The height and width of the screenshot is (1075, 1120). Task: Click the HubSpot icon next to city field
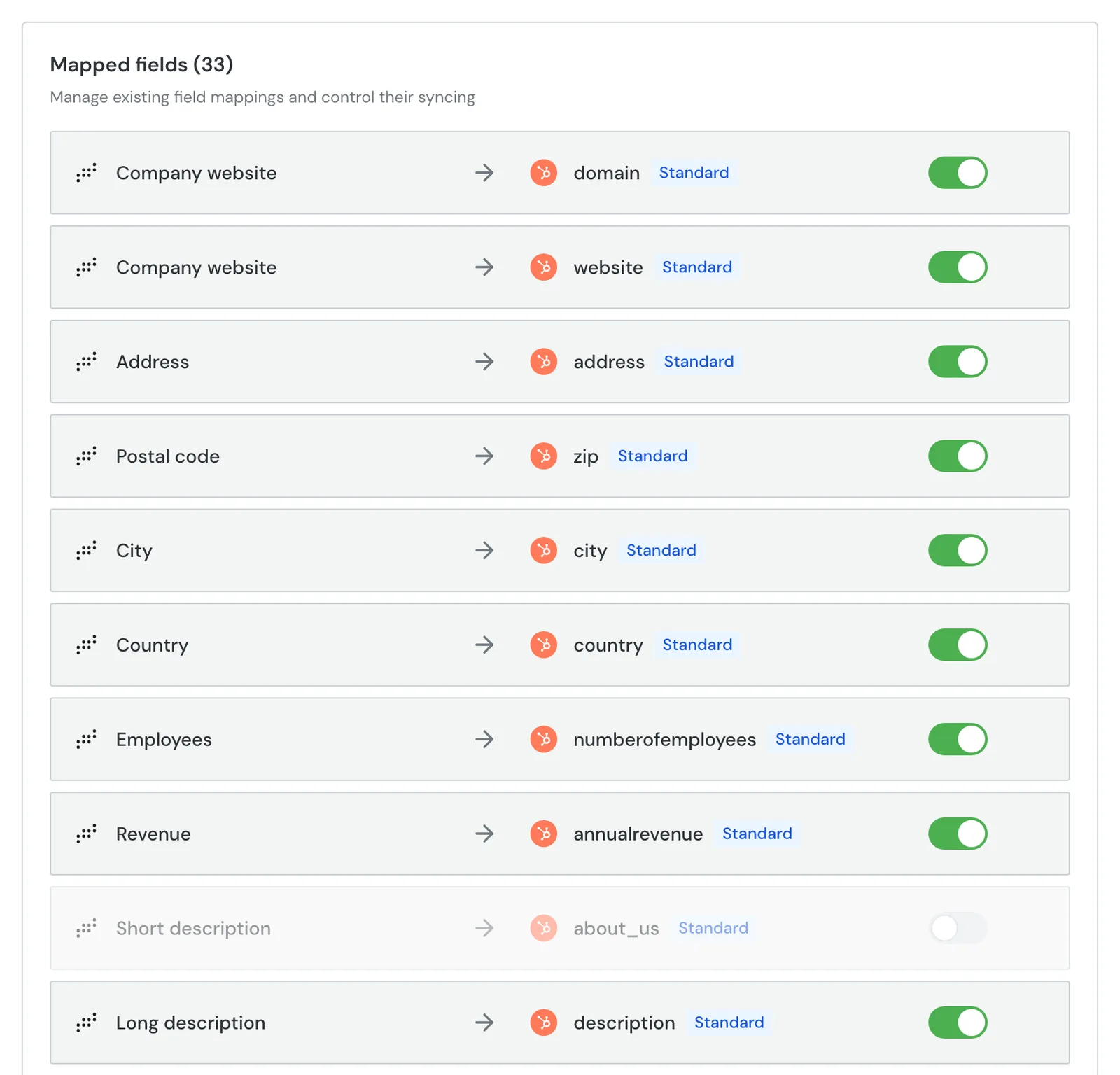(x=544, y=551)
